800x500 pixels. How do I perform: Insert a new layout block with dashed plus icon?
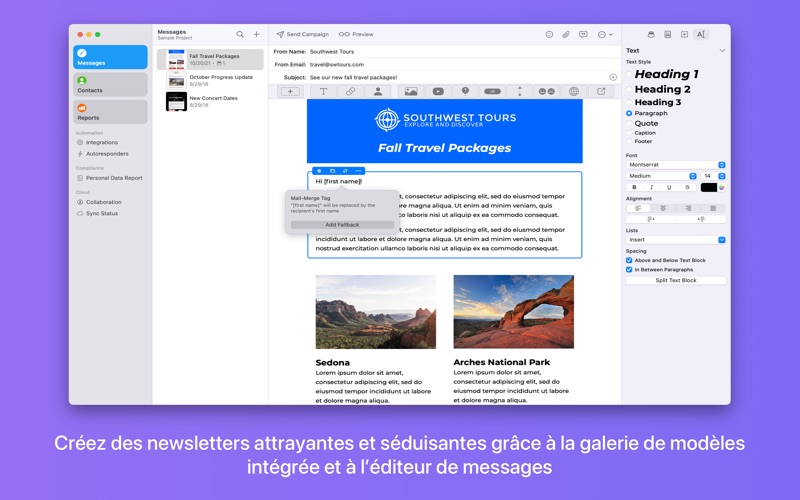(x=290, y=91)
